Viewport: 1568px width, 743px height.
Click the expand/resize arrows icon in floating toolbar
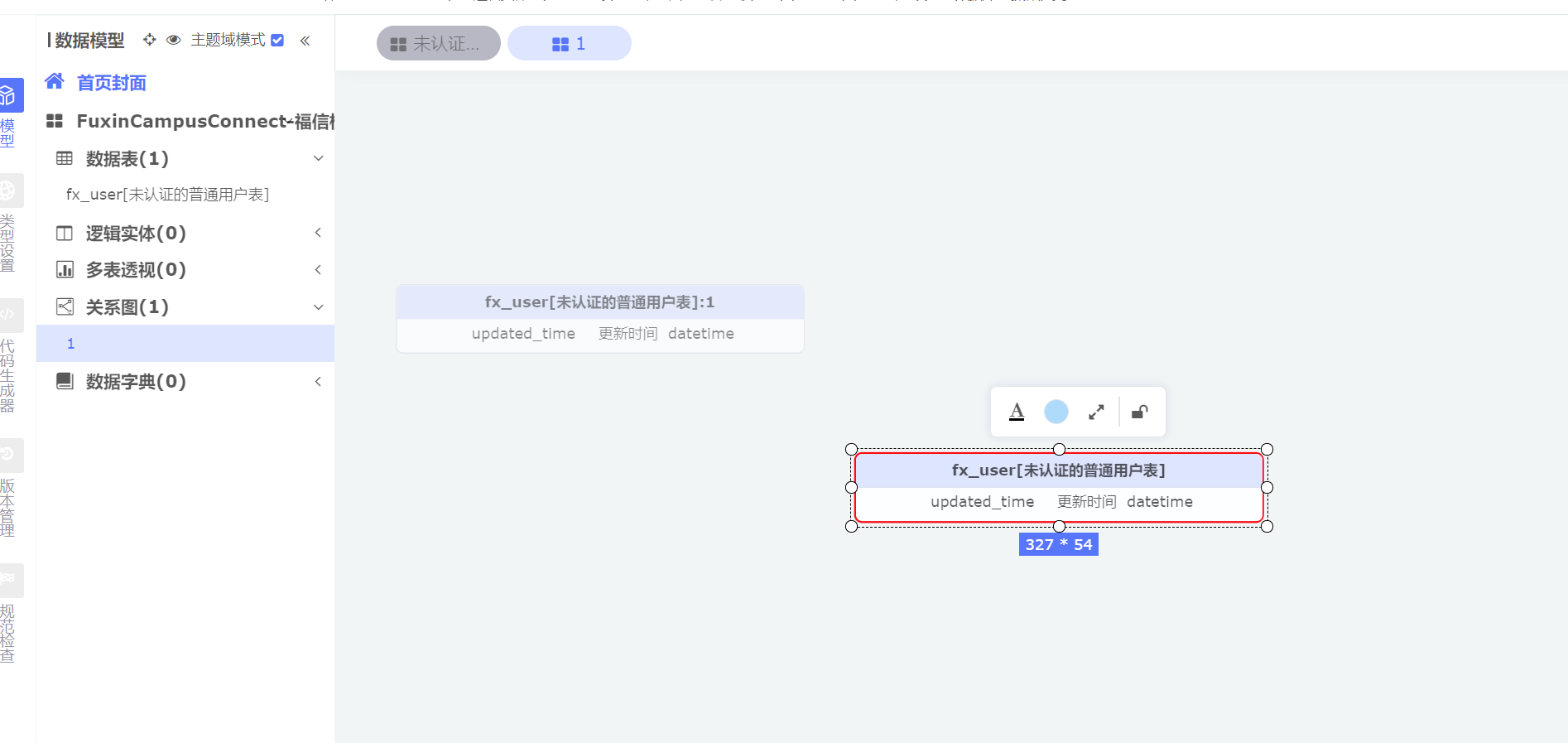pos(1096,412)
